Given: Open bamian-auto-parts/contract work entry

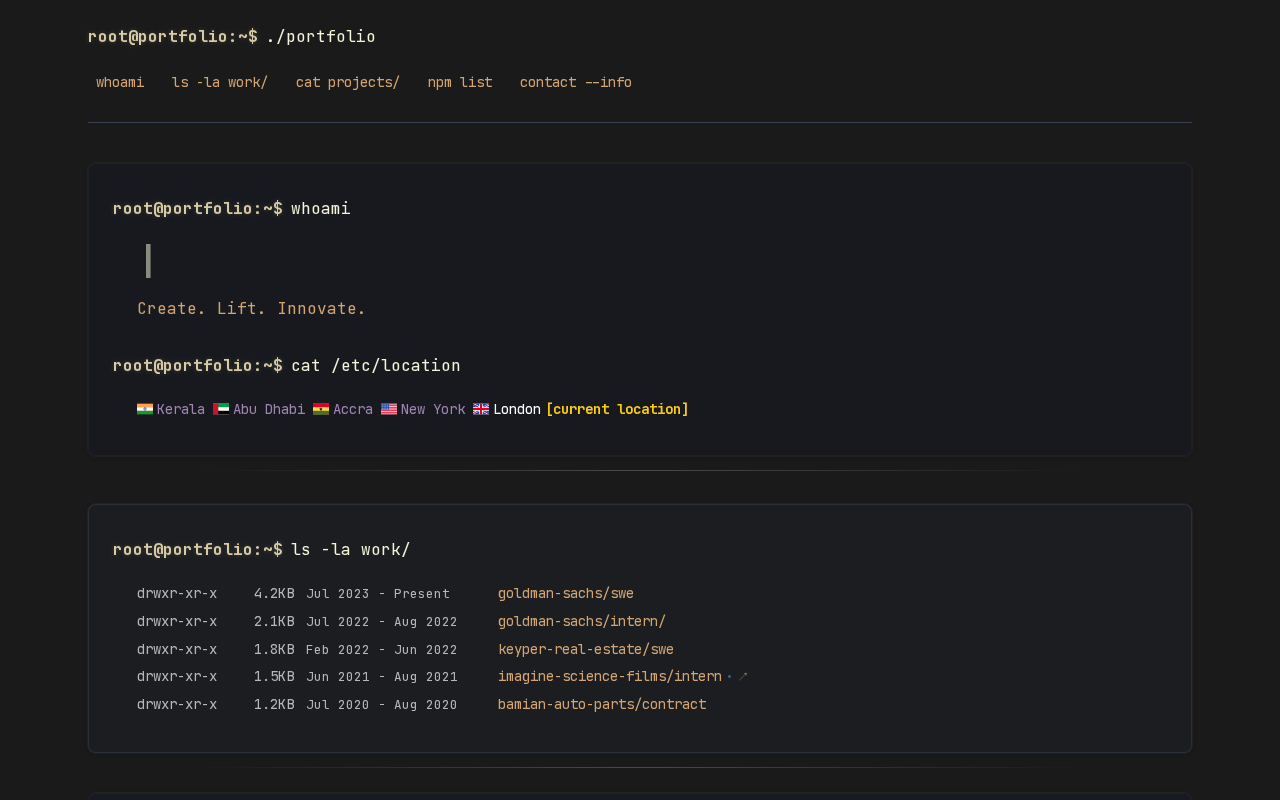Looking at the screenshot, I should click(x=602, y=705).
